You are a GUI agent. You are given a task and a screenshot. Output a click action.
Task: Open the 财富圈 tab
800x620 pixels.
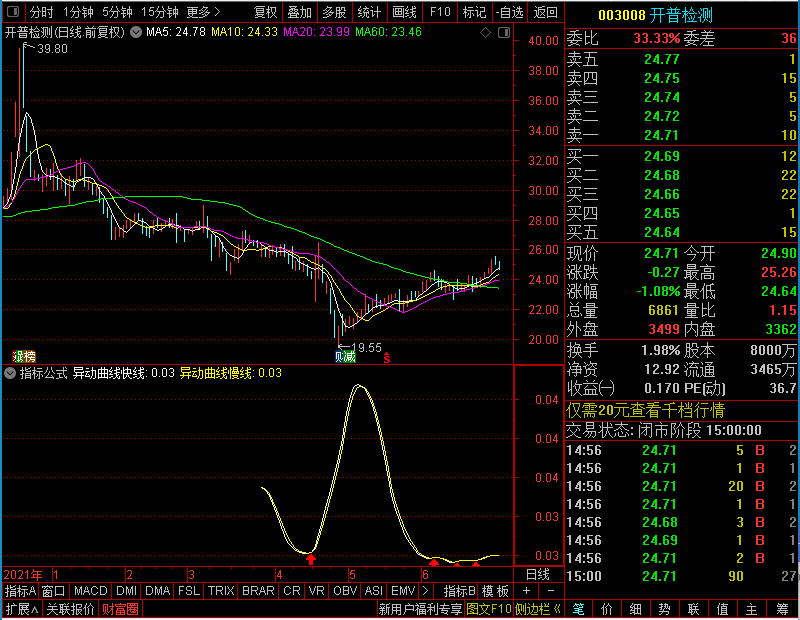[120, 609]
